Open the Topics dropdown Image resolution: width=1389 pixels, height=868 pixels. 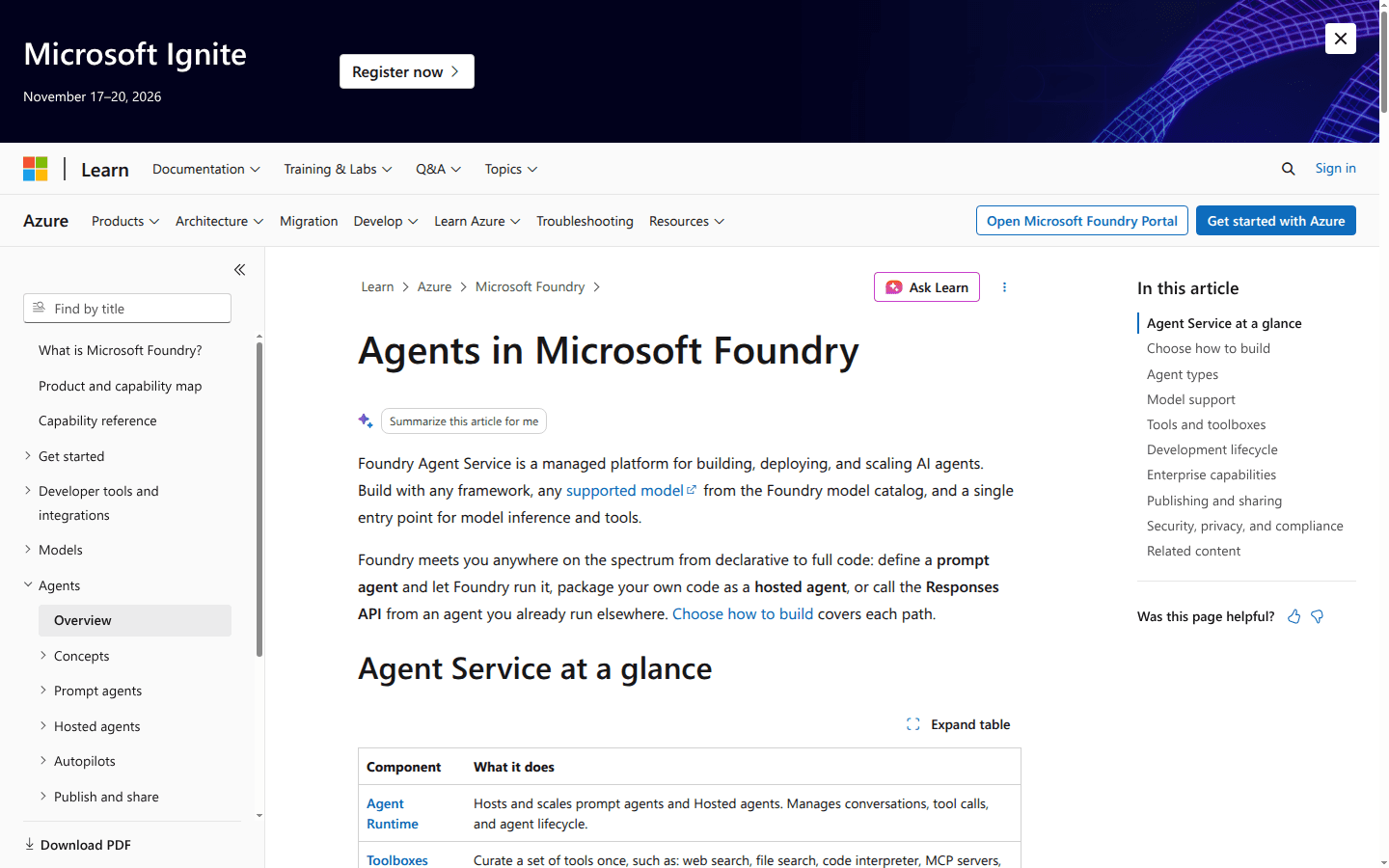[x=511, y=169]
